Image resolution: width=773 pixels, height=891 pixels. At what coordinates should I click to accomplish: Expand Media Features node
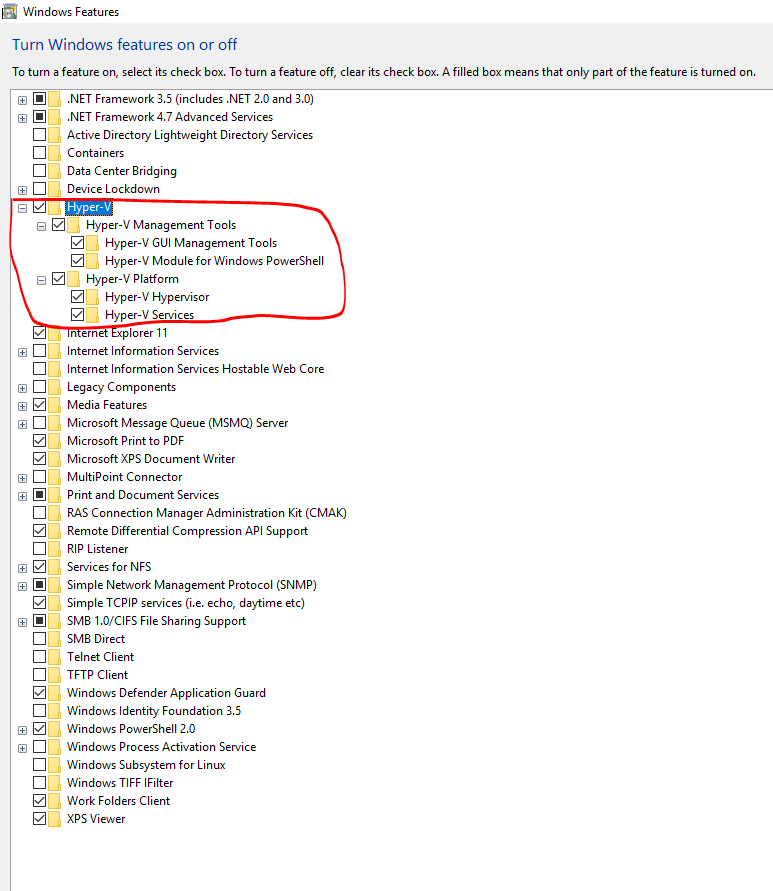(22, 406)
